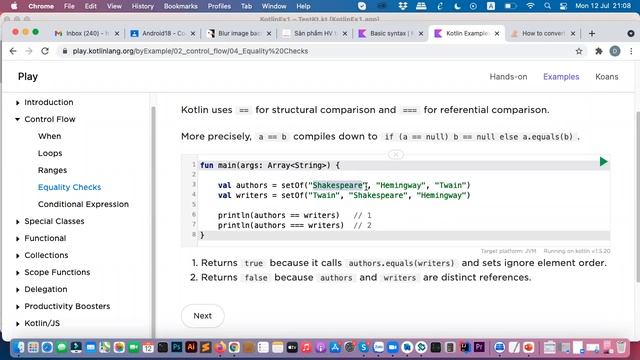Image resolution: width=640 pixels, height=360 pixels.
Task: Switch to the Android18 tab
Action: 163,33
